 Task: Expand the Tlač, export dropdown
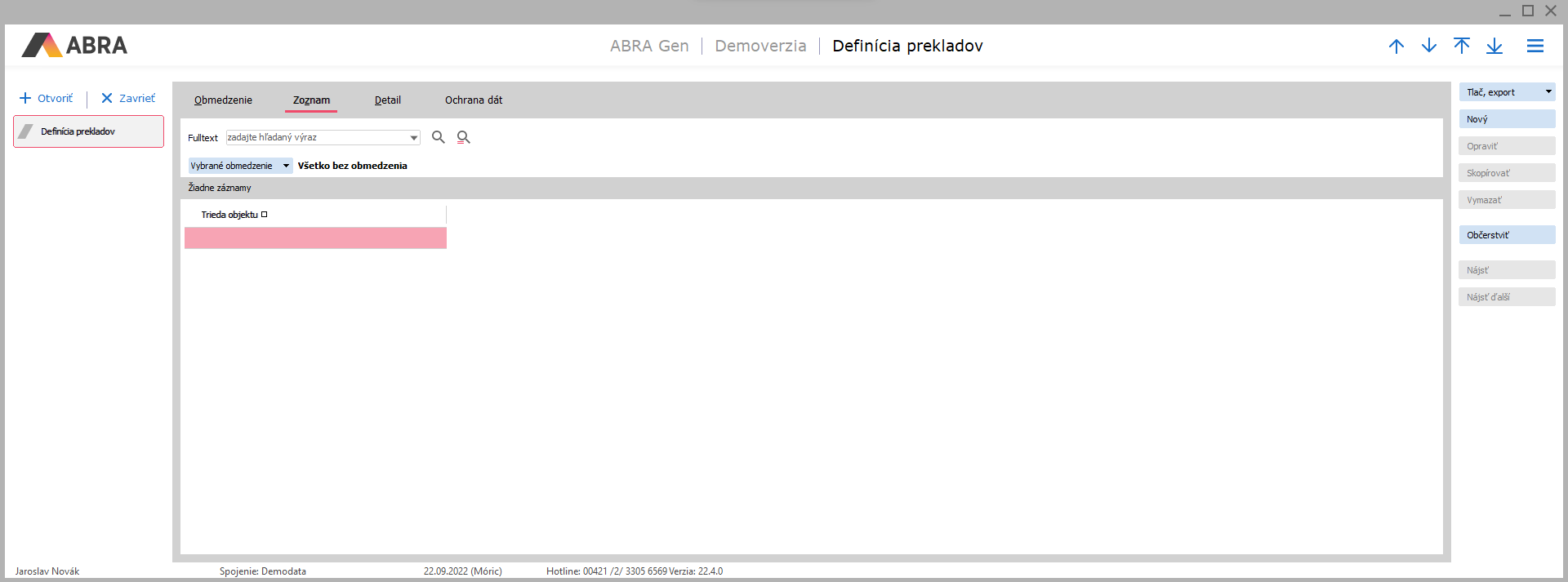click(1548, 92)
